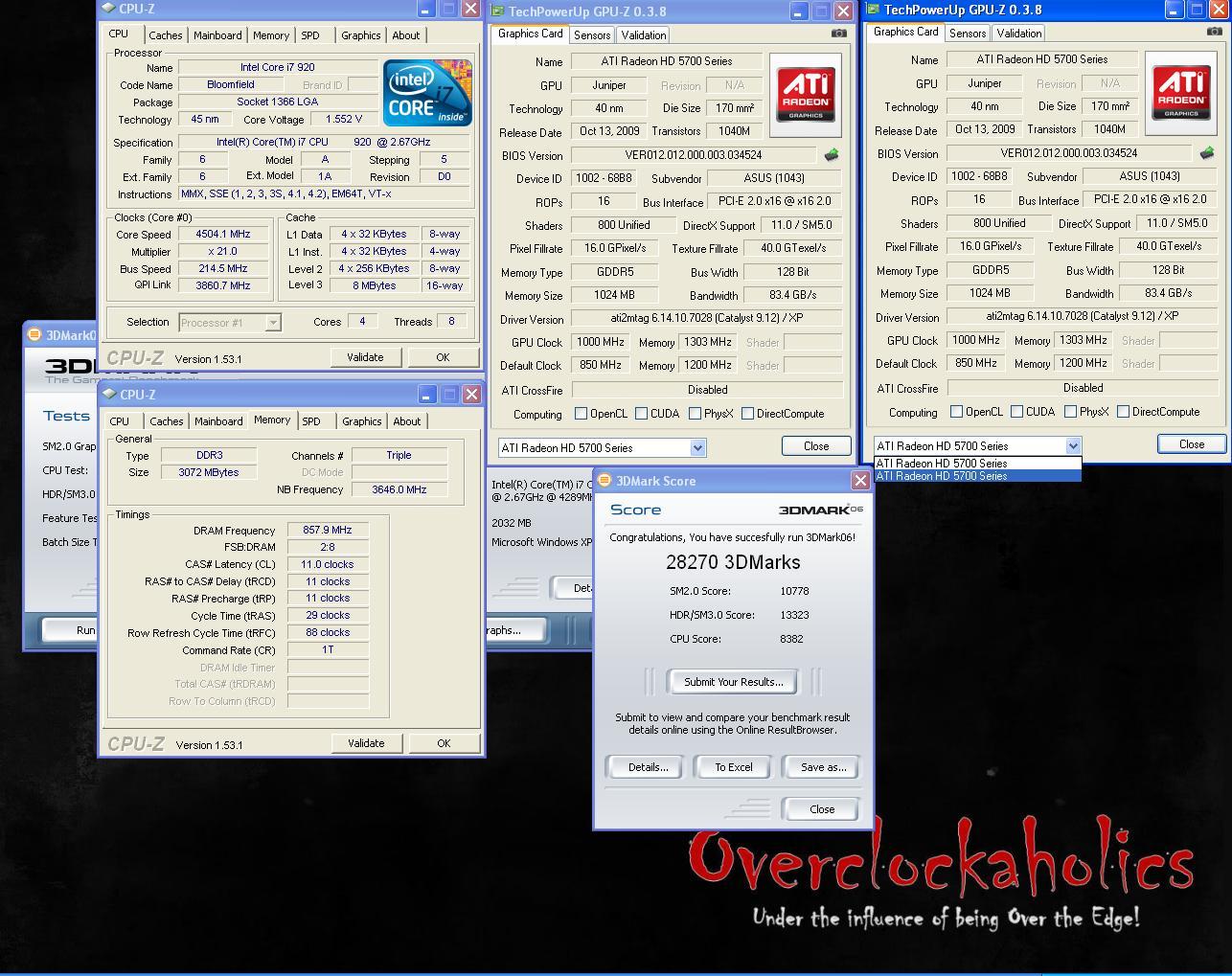This screenshot has height=976, width=1232.
Task: Click right GPU-Z window title bar icon
Action: [873, 10]
